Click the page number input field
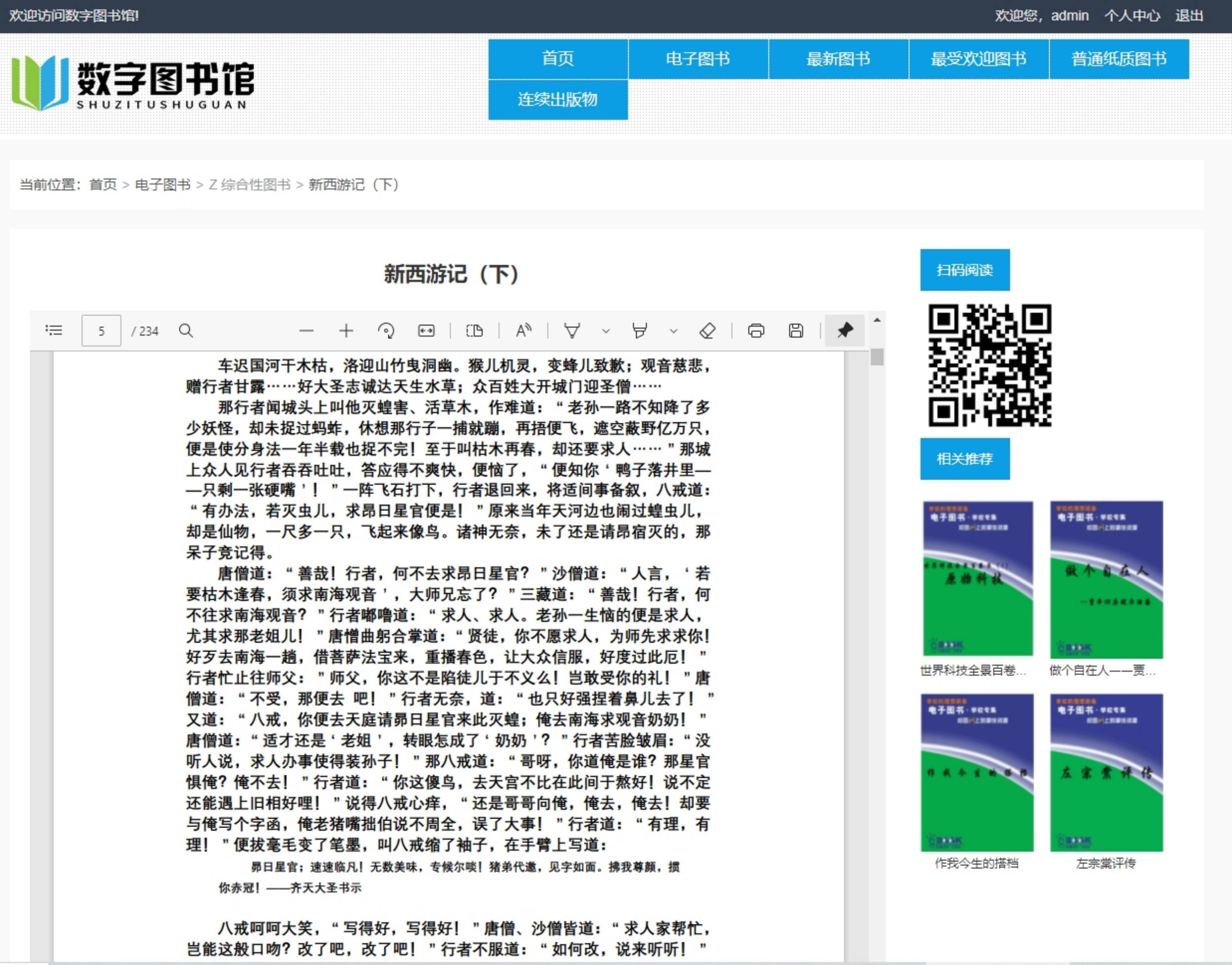Image resolution: width=1232 pixels, height=965 pixels. (101, 331)
